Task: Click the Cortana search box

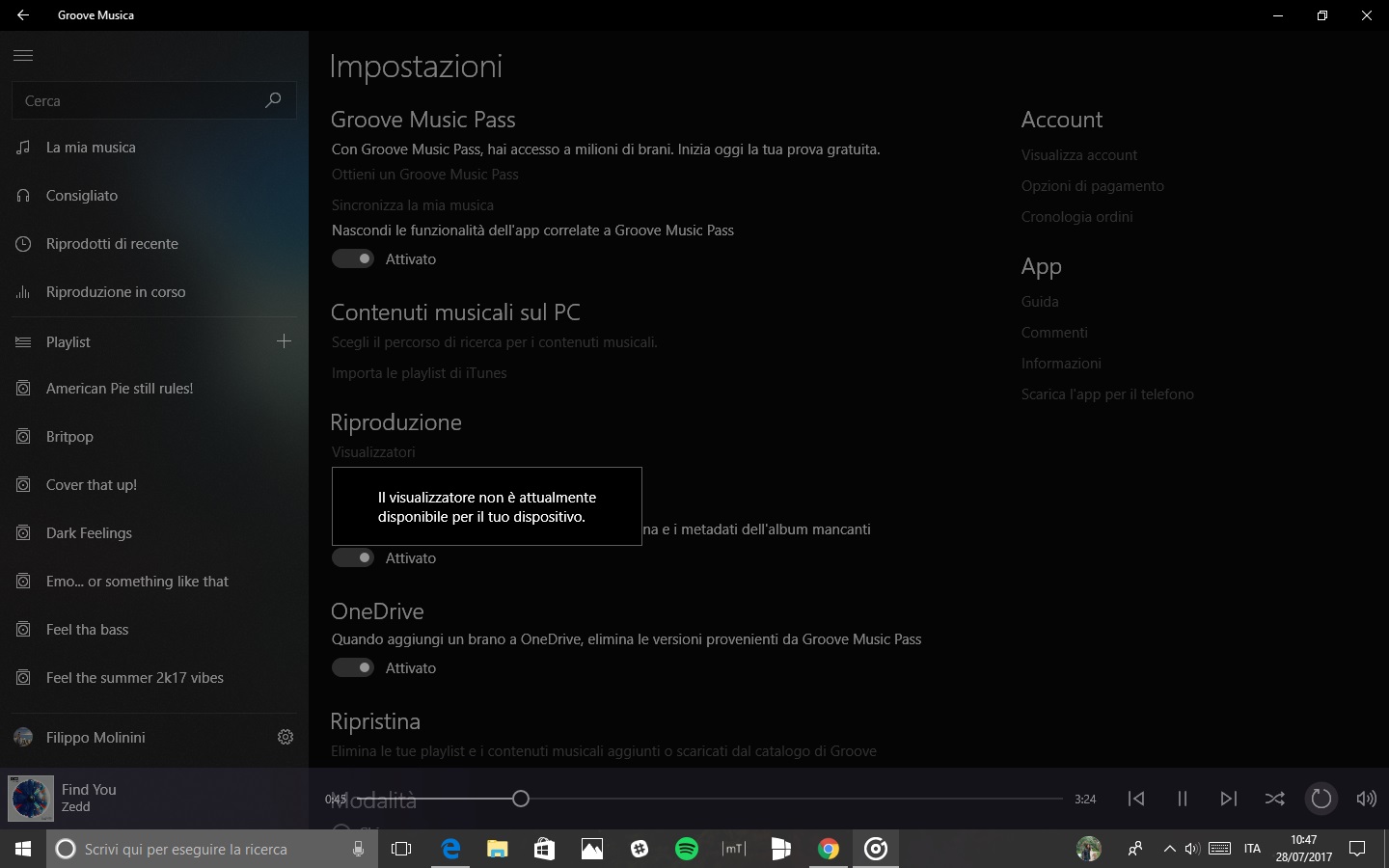Action: point(212,849)
